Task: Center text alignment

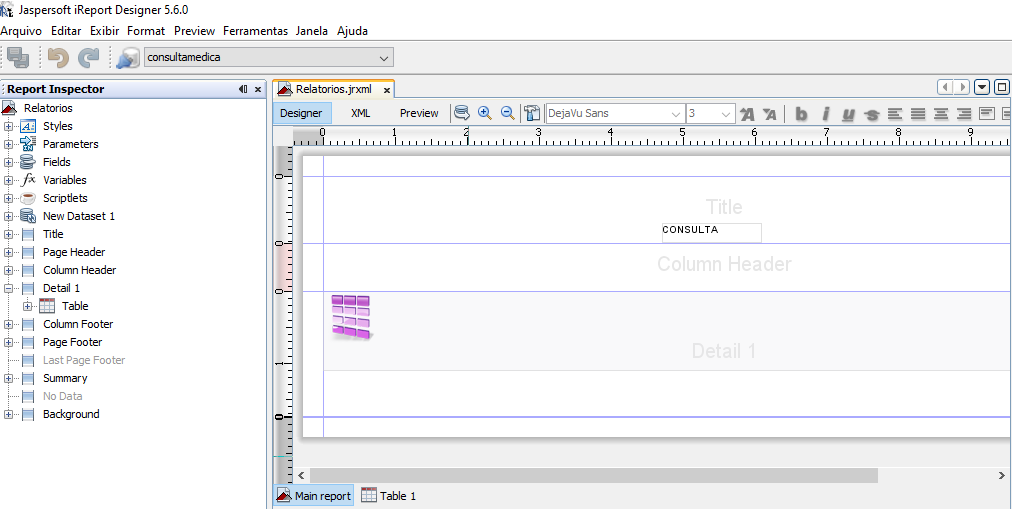Action: 941,114
